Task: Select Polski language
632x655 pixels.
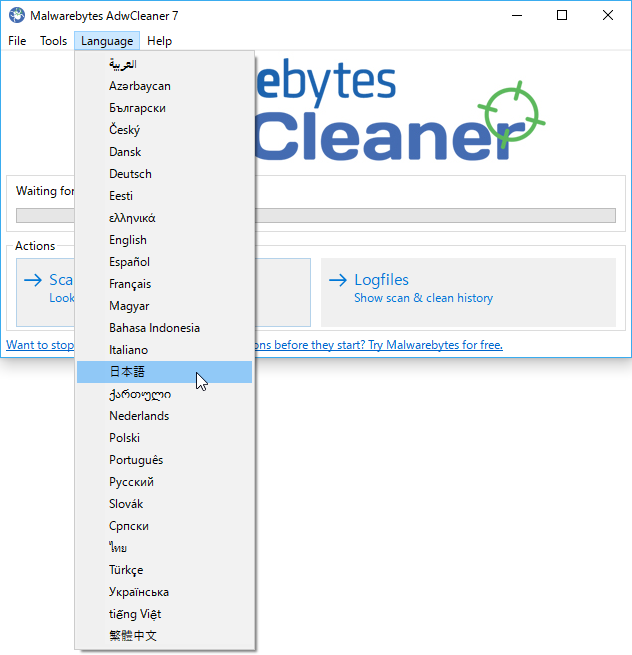Action: [x=165, y=438]
